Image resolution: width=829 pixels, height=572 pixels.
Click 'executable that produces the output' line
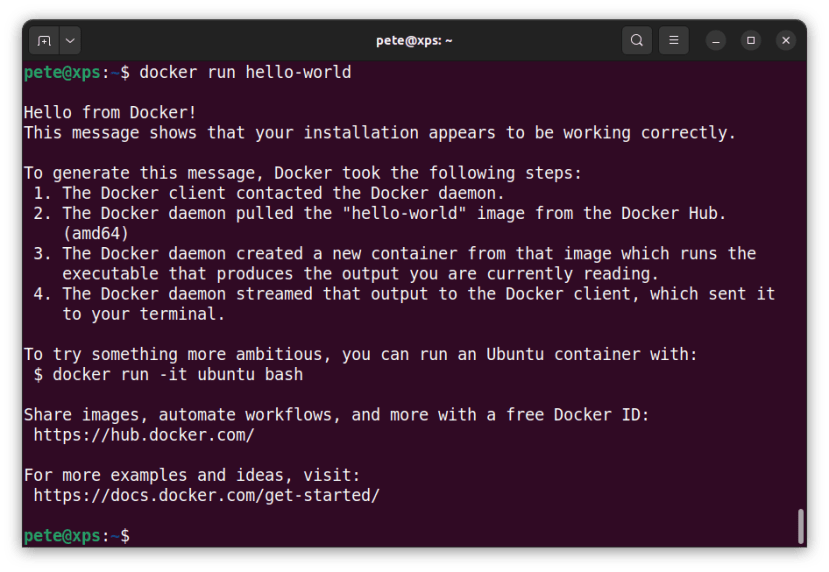[x=361, y=274]
